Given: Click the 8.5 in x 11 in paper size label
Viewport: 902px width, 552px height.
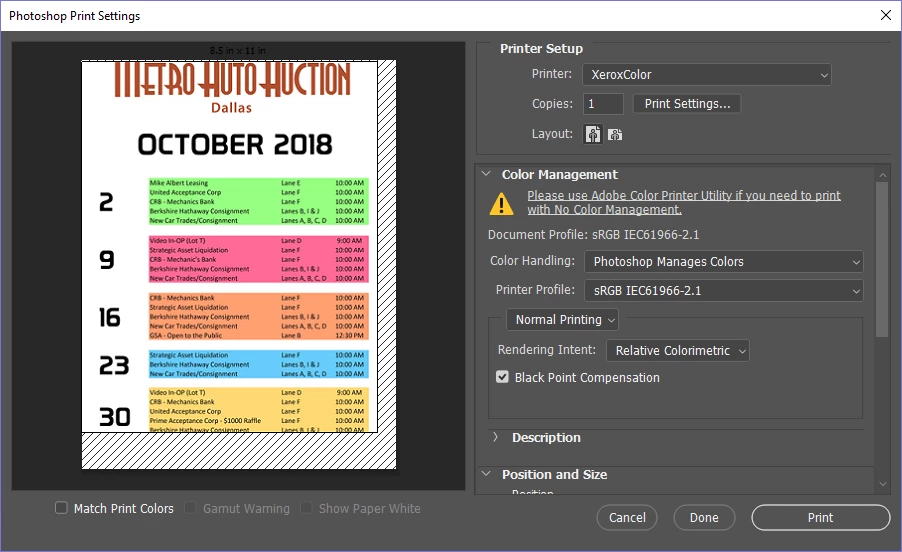Looking at the screenshot, I should [238, 51].
